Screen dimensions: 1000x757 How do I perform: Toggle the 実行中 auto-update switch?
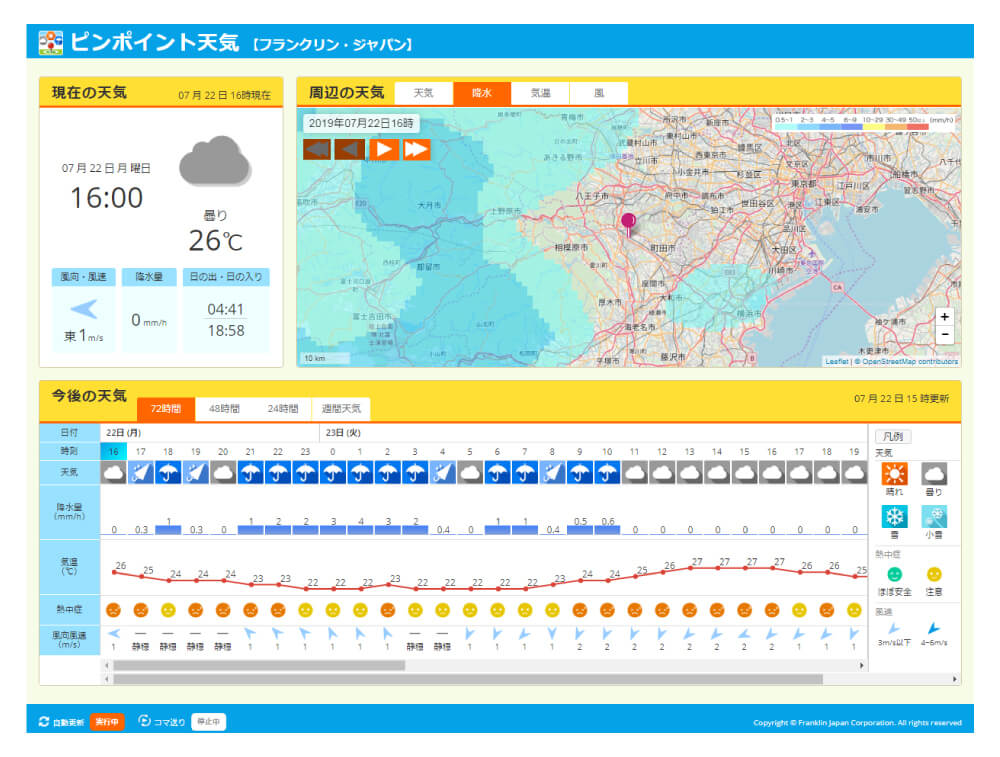107,721
